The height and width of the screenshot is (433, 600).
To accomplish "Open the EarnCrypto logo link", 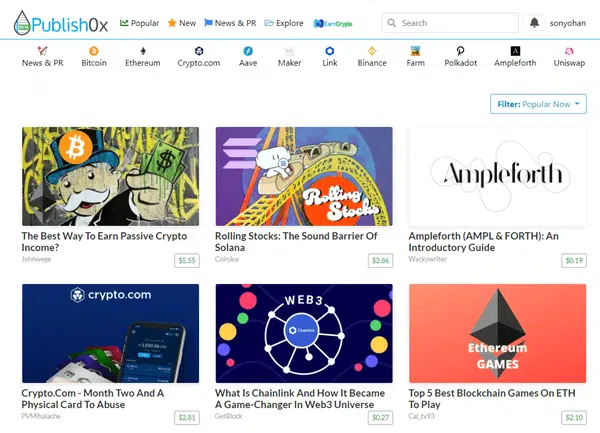I will point(333,24).
